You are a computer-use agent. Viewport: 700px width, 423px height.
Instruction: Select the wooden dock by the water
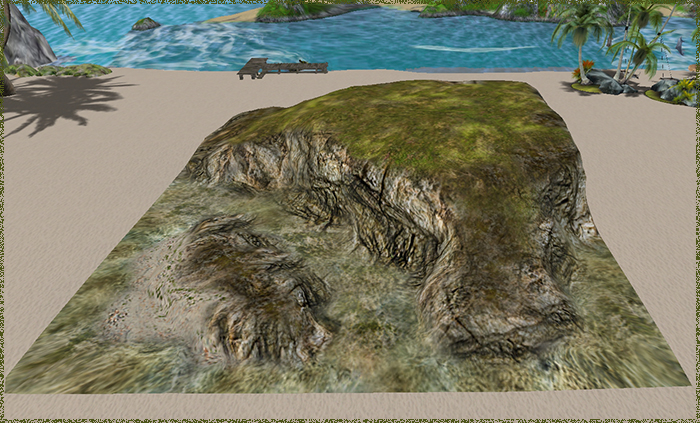[x=282, y=68]
